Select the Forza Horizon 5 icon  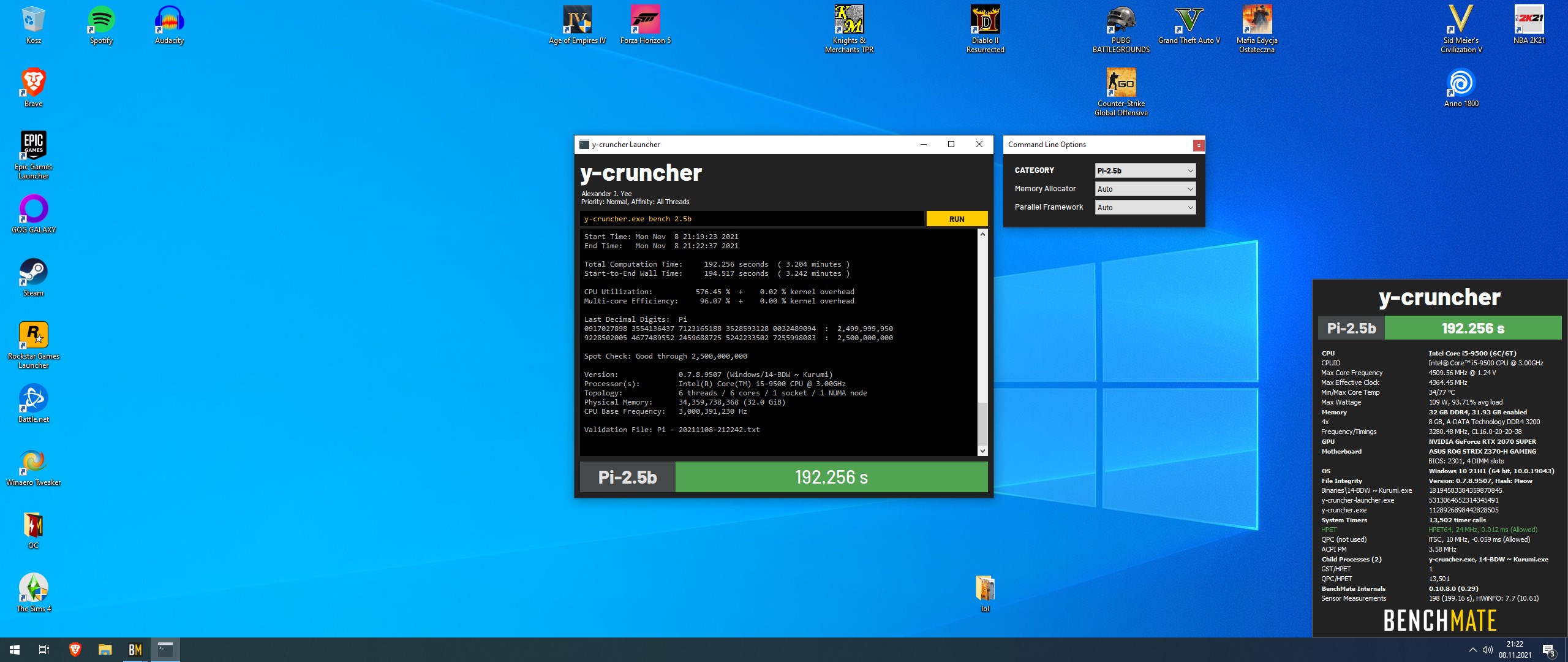645,25
